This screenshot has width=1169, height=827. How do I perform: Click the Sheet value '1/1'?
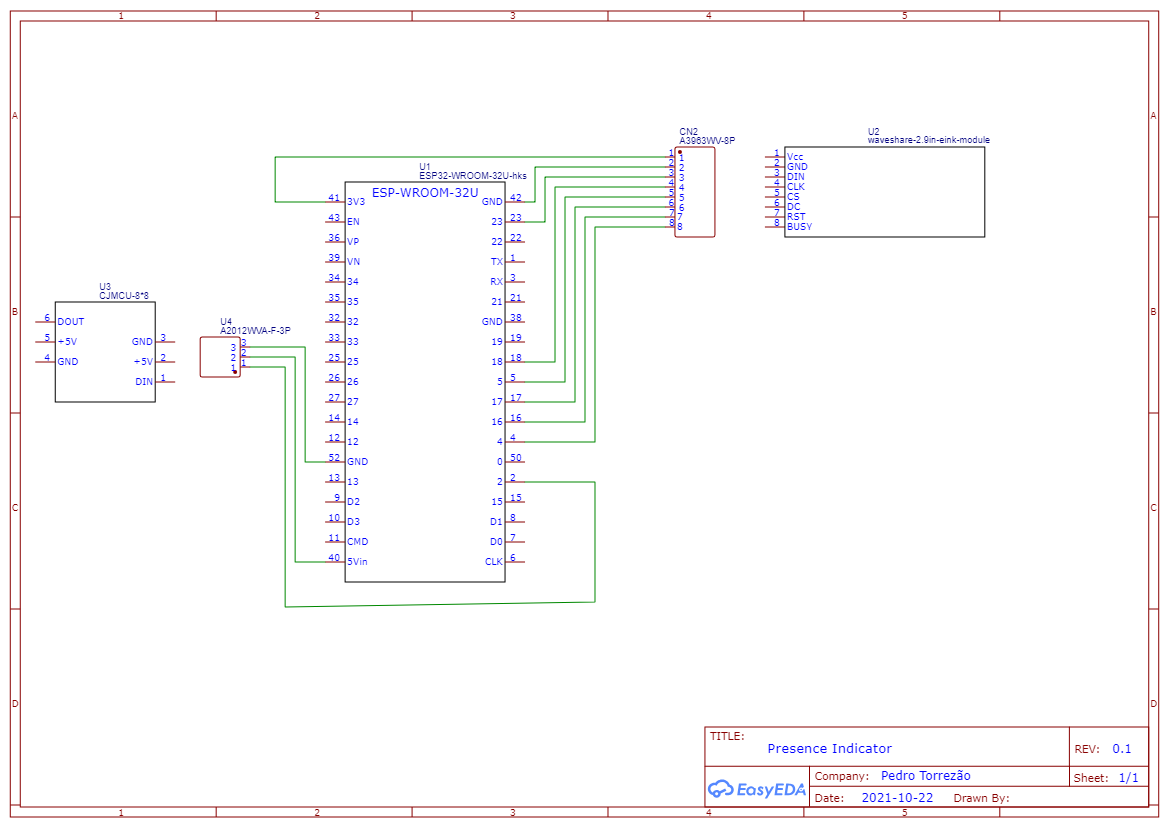click(x=1128, y=778)
